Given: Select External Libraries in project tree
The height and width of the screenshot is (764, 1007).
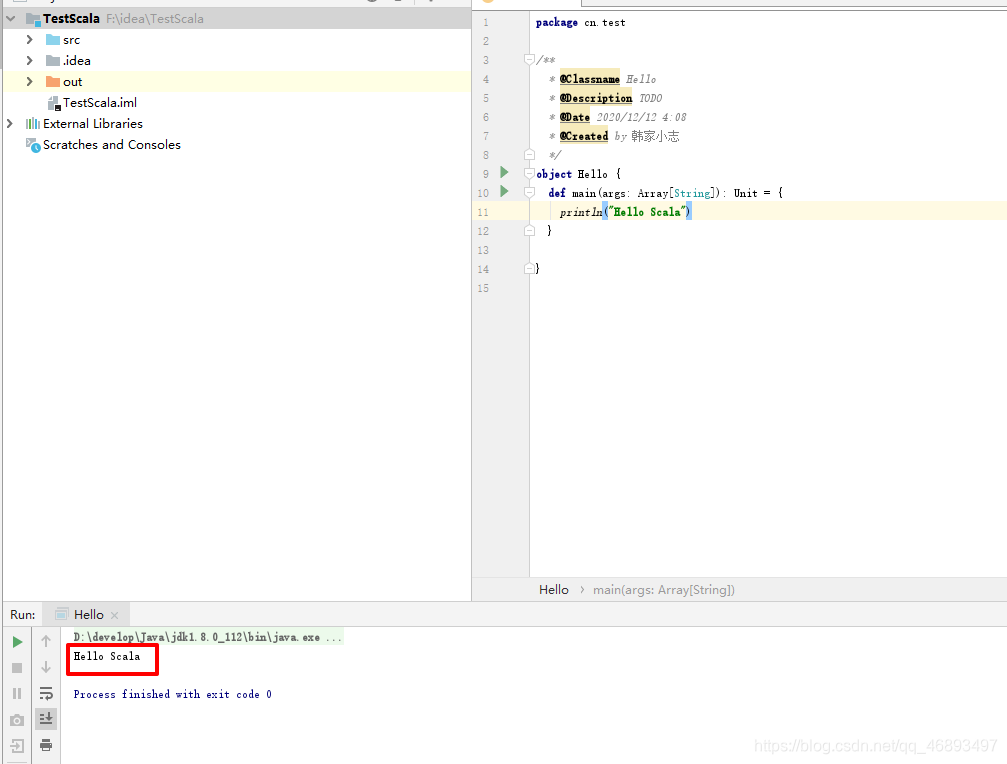Looking at the screenshot, I should point(92,123).
